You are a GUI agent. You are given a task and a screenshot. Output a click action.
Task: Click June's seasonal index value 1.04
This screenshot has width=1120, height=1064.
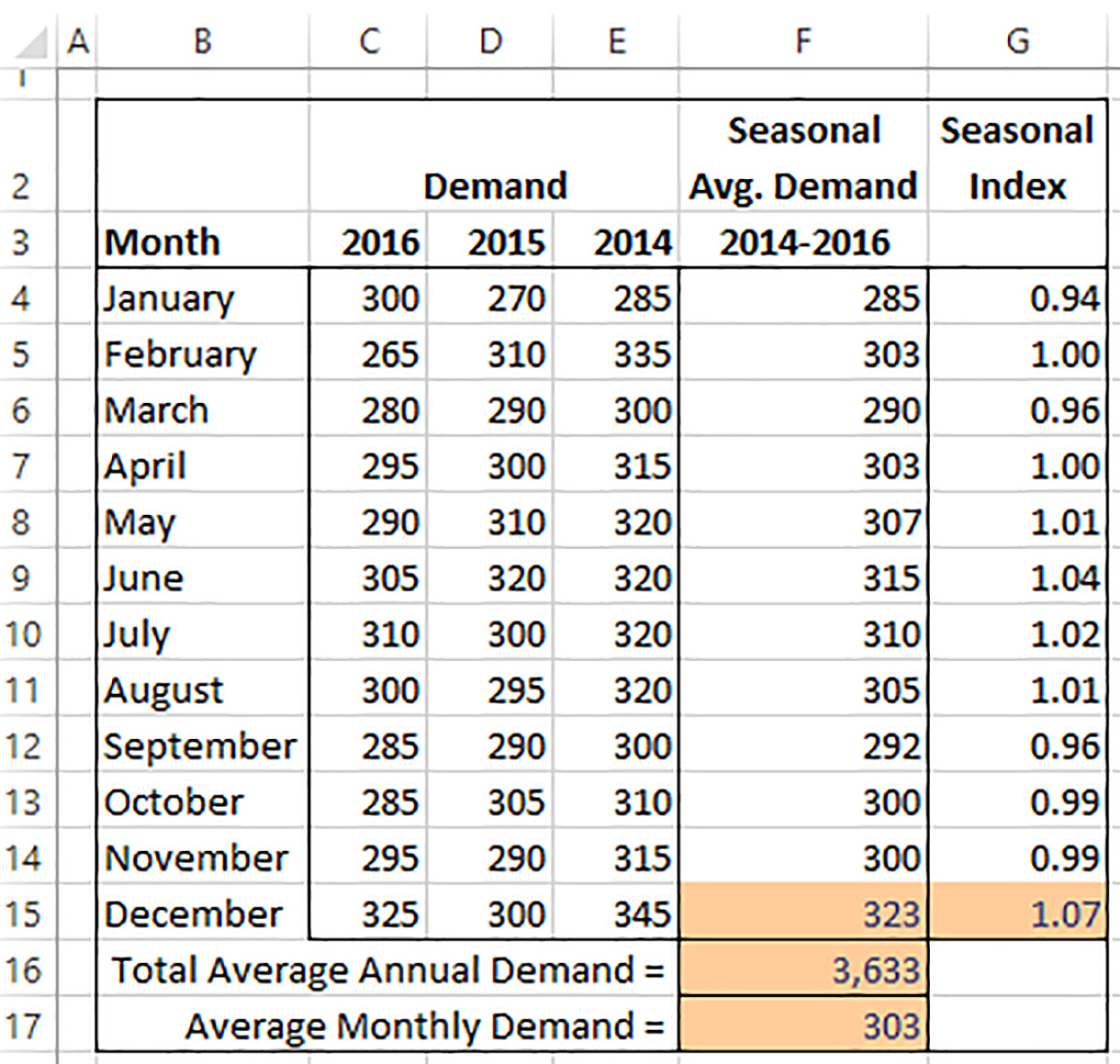tap(1018, 578)
